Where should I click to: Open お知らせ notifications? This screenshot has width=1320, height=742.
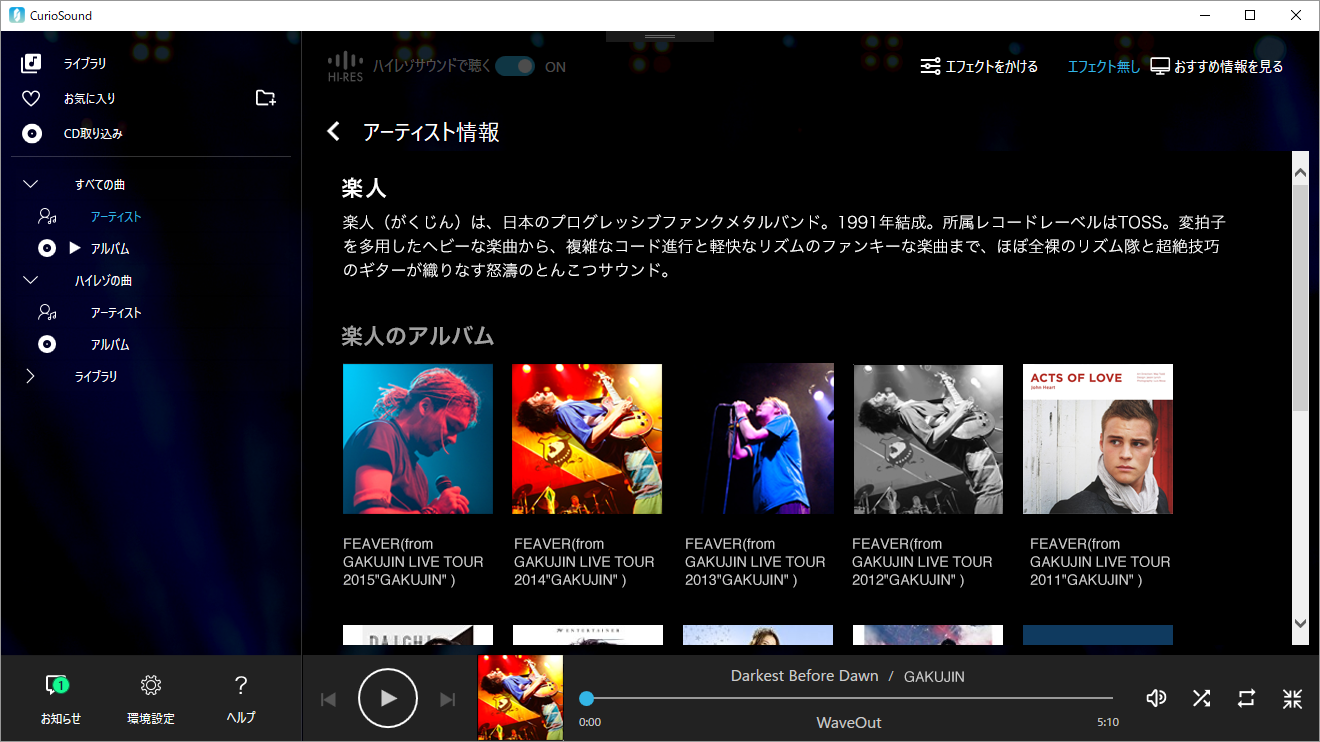click(60, 698)
